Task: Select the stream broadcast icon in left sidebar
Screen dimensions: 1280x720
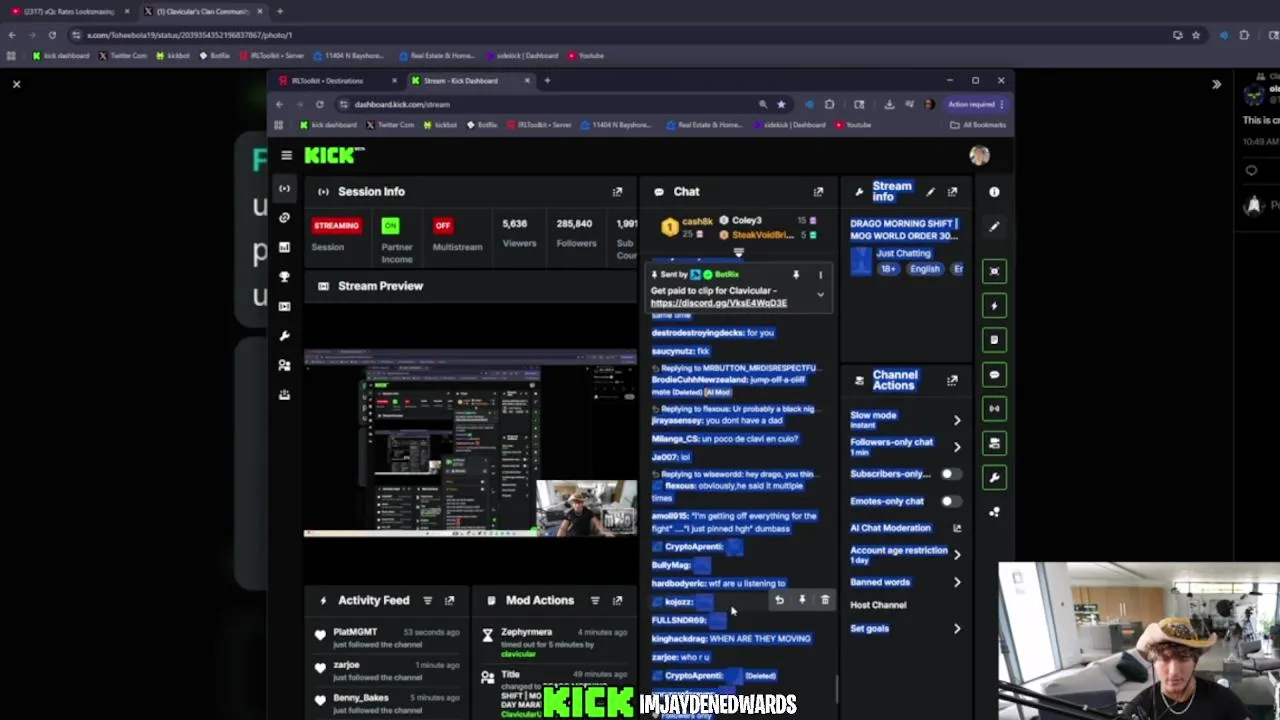Action: coord(284,188)
